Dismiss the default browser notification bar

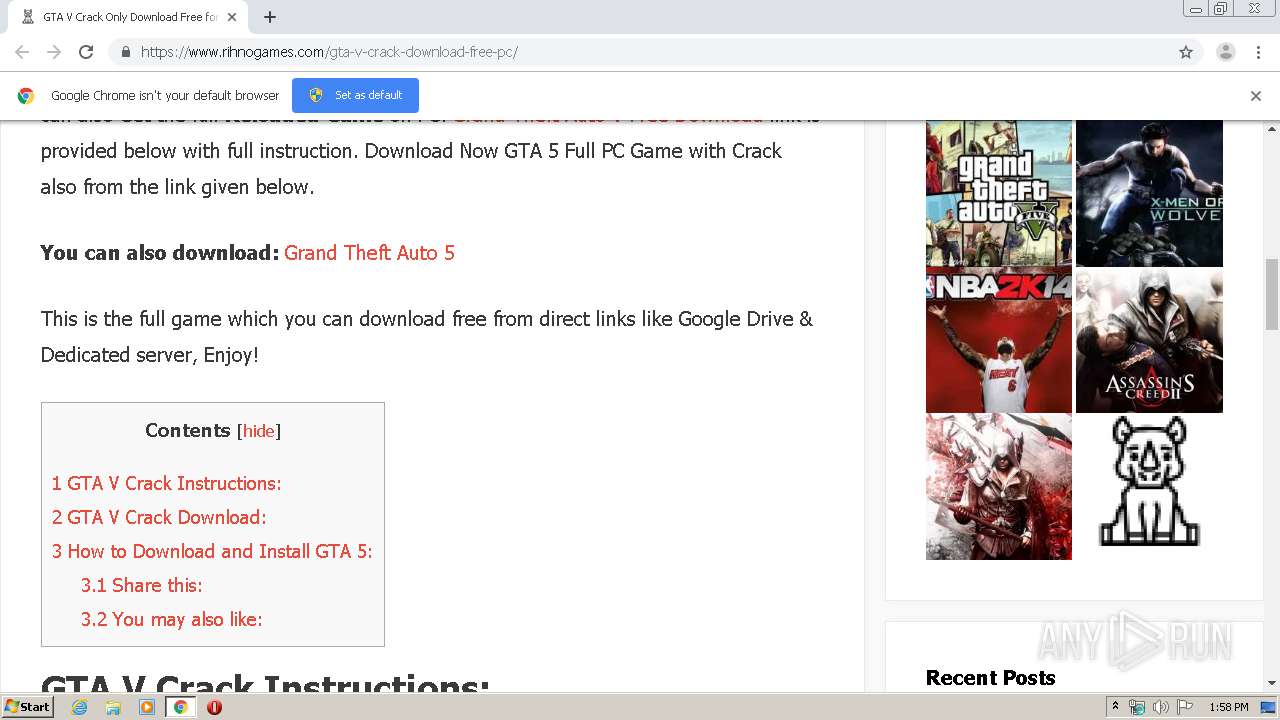click(x=1256, y=96)
